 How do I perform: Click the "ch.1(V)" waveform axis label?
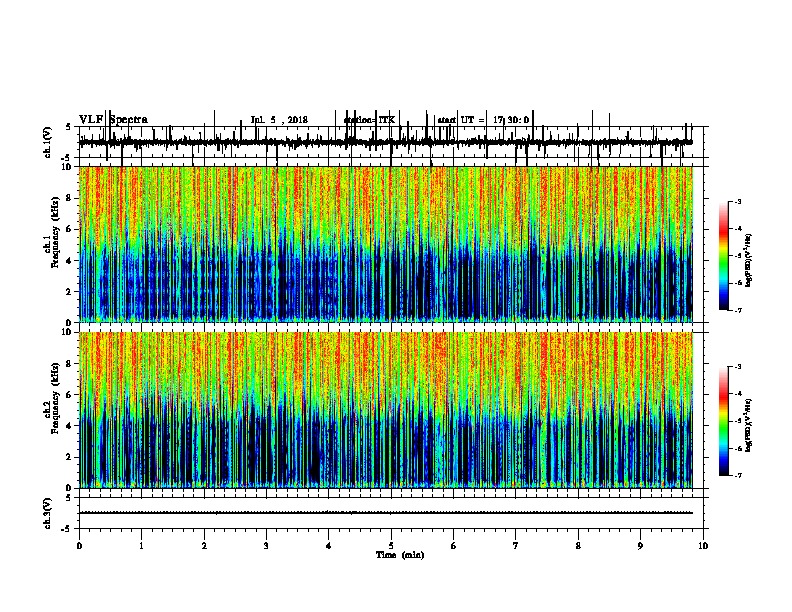48,142
